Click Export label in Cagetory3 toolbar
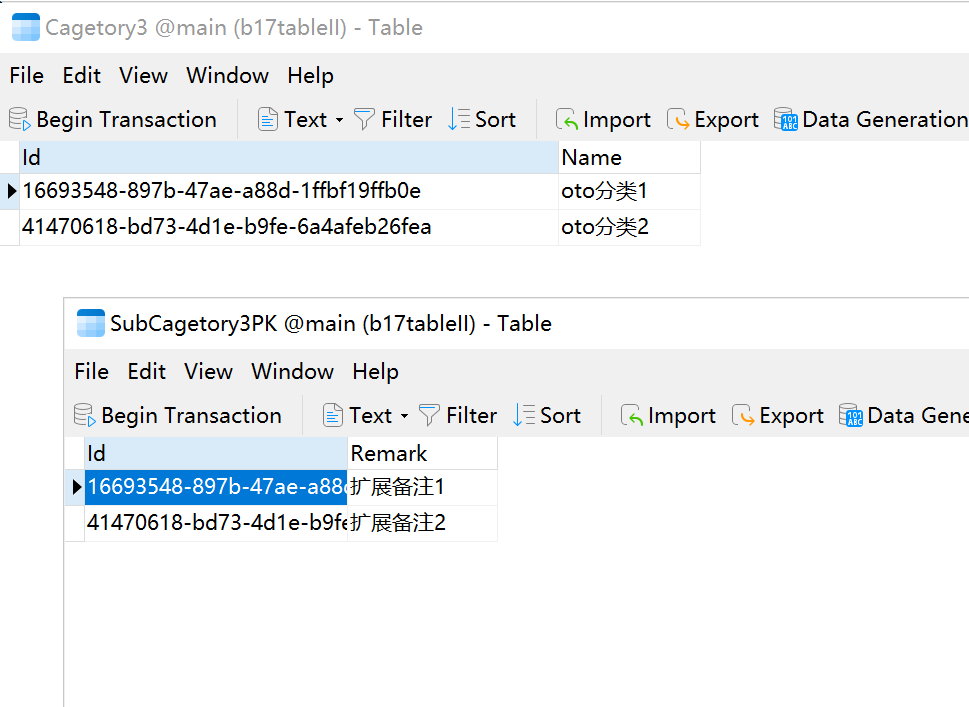Viewport: 969px width, 707px height. point(726,119)
